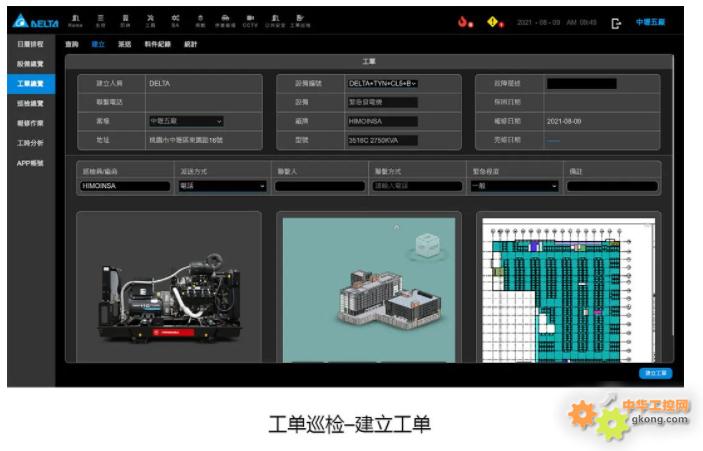Image resolution: width=703 pixels, height=451 pixels.
Task: Switch to the 查詢 tab
Action: click(x=71, y=45)
